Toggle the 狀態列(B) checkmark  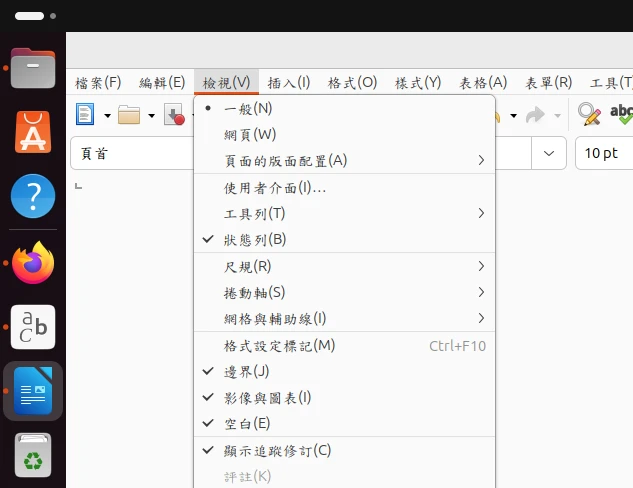click(x=344, y=240)
